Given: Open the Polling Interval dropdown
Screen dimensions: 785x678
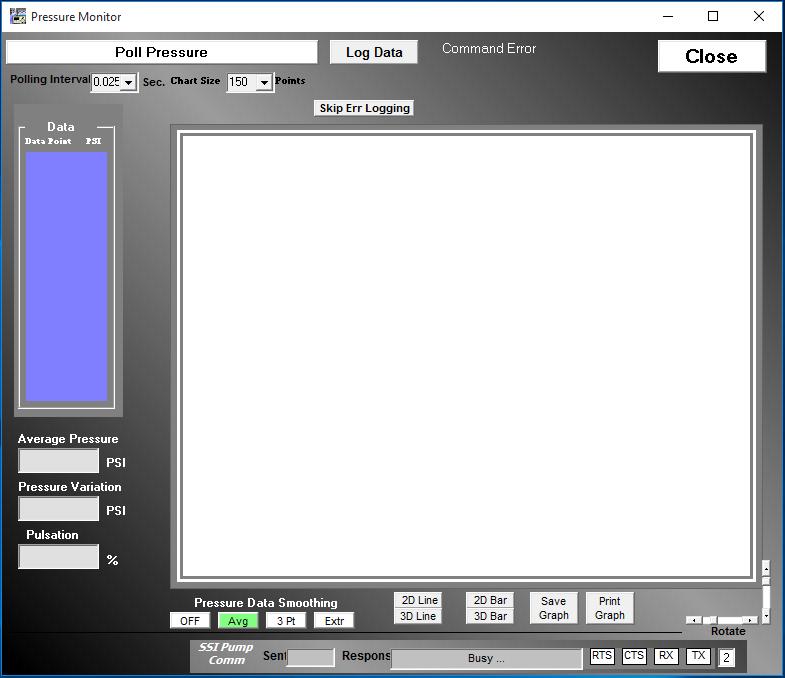Looking at the screenshot, I should pyautogui.click(x=128, y=82).
